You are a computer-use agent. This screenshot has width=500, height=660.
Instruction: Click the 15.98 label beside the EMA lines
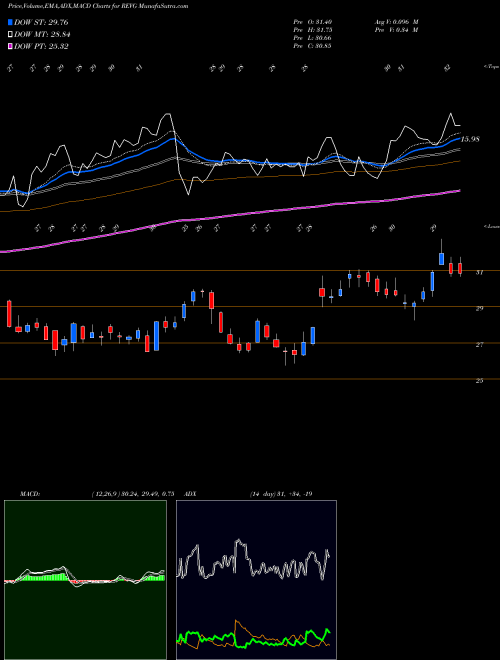pyautogui.click(x=470, y=139)
